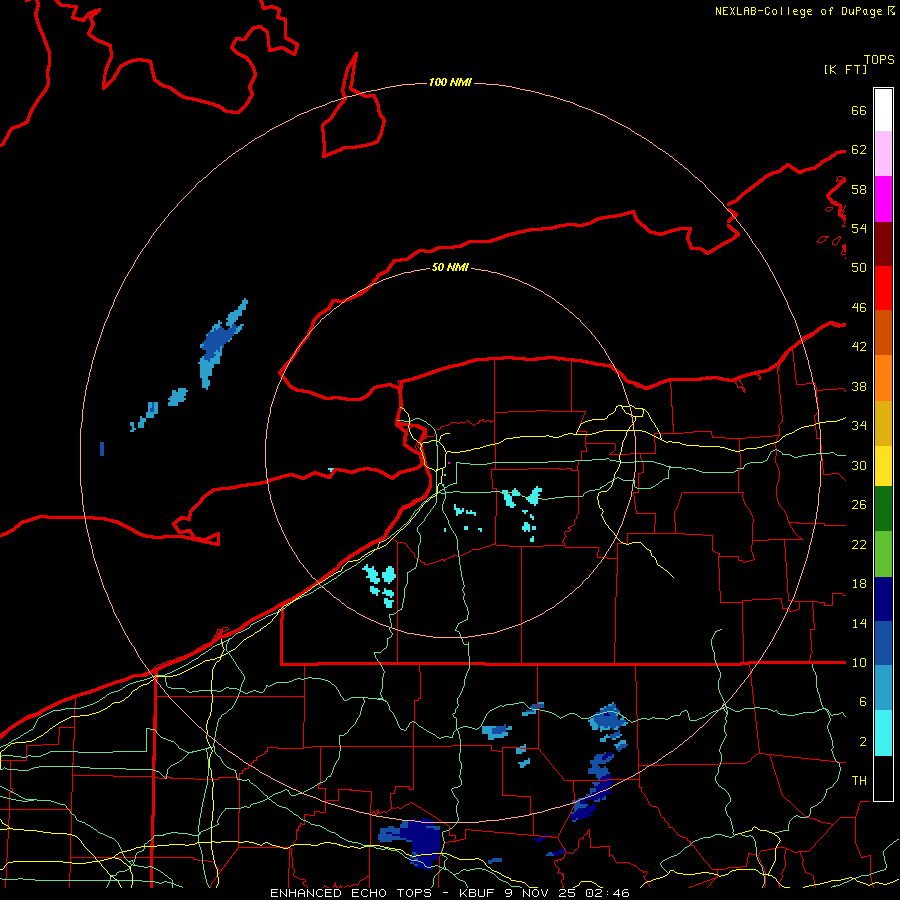Click the 54 value on legend scale
Screen dimensions: 900x900
pyautogui.click(x=859, y=228)
